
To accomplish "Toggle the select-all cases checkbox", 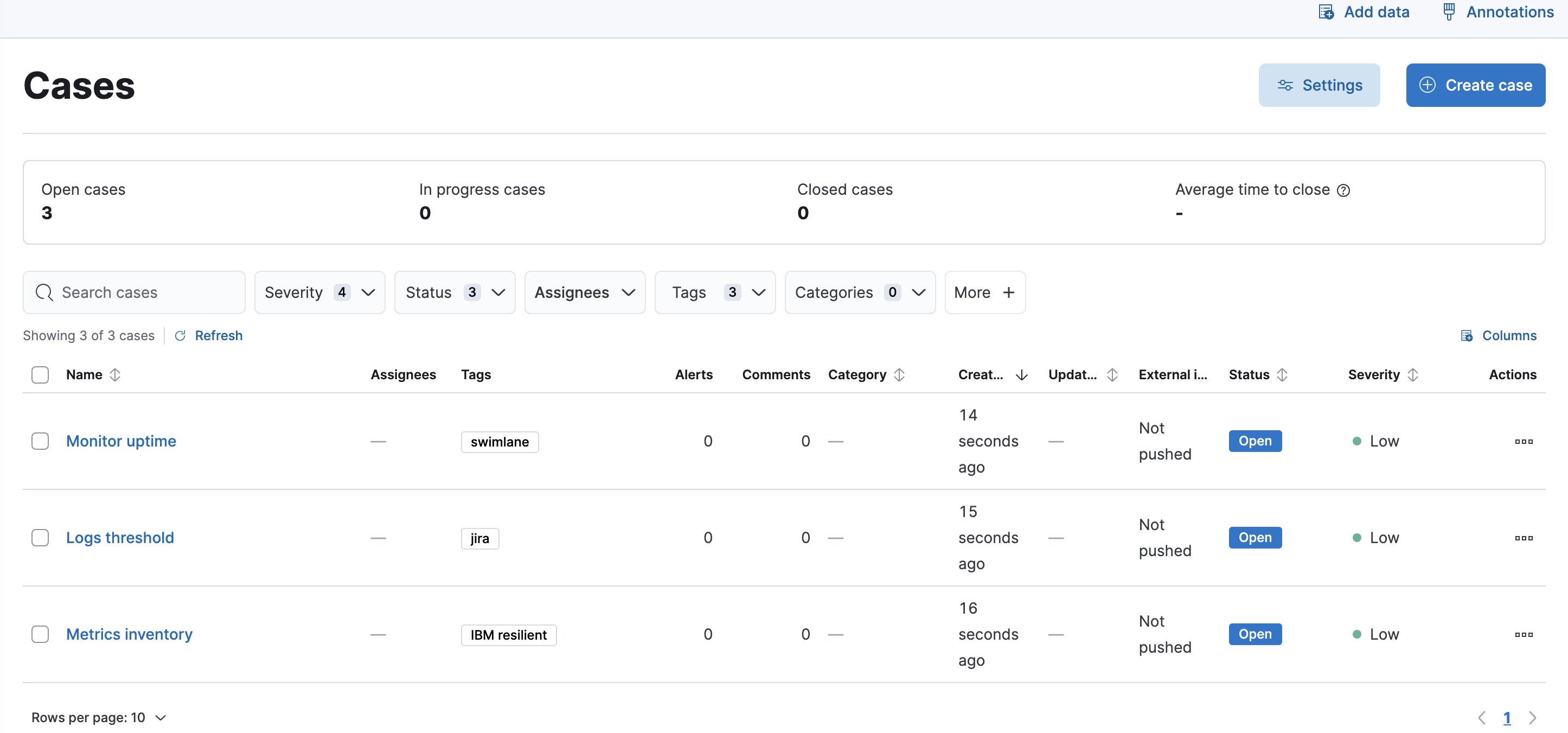I will coord(40,374).
